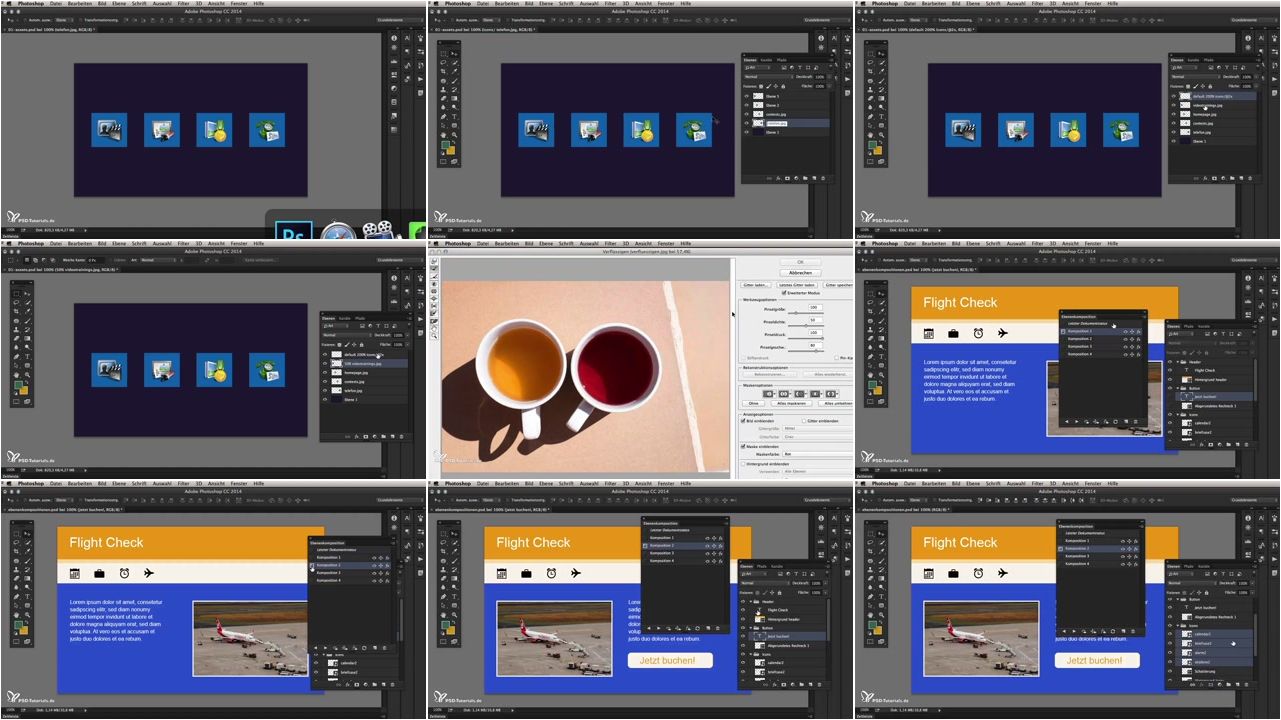Click previous layer comp arrow, middle-right screenshot
This screenshot has height=720, width=1281.
click(1067, 422)
